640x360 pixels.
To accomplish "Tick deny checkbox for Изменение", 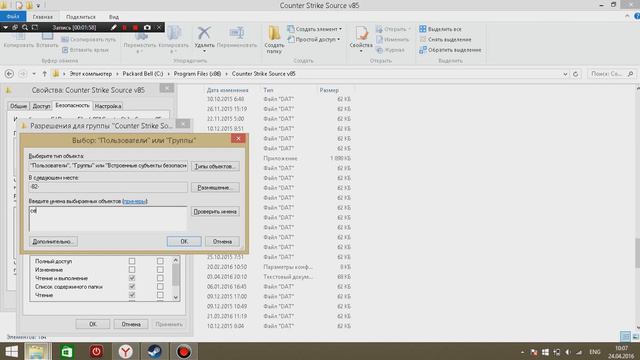I will (x=160, y=269).
